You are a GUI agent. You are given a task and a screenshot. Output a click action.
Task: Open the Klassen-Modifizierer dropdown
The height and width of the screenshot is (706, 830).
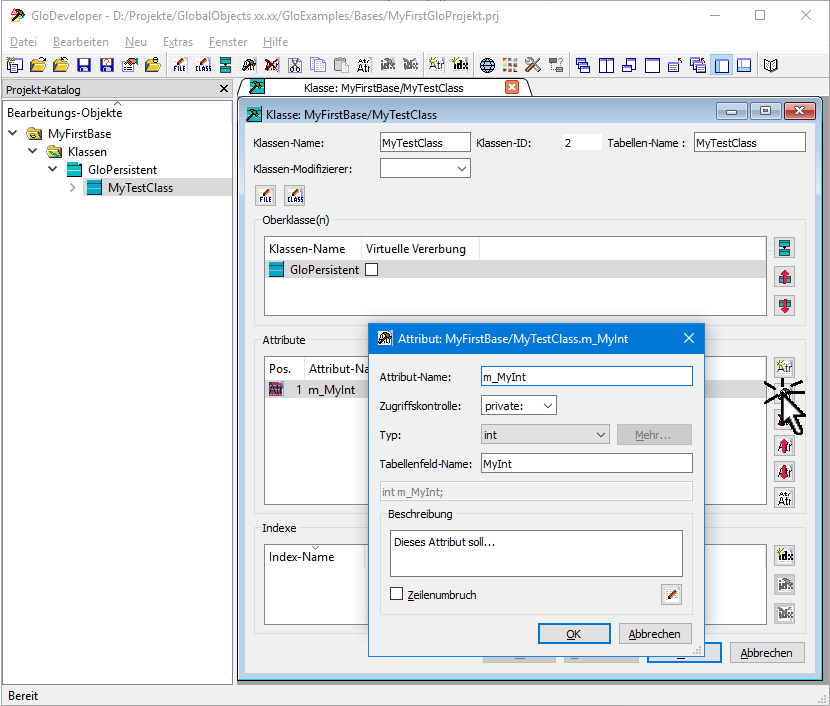(x=425, y=168)
